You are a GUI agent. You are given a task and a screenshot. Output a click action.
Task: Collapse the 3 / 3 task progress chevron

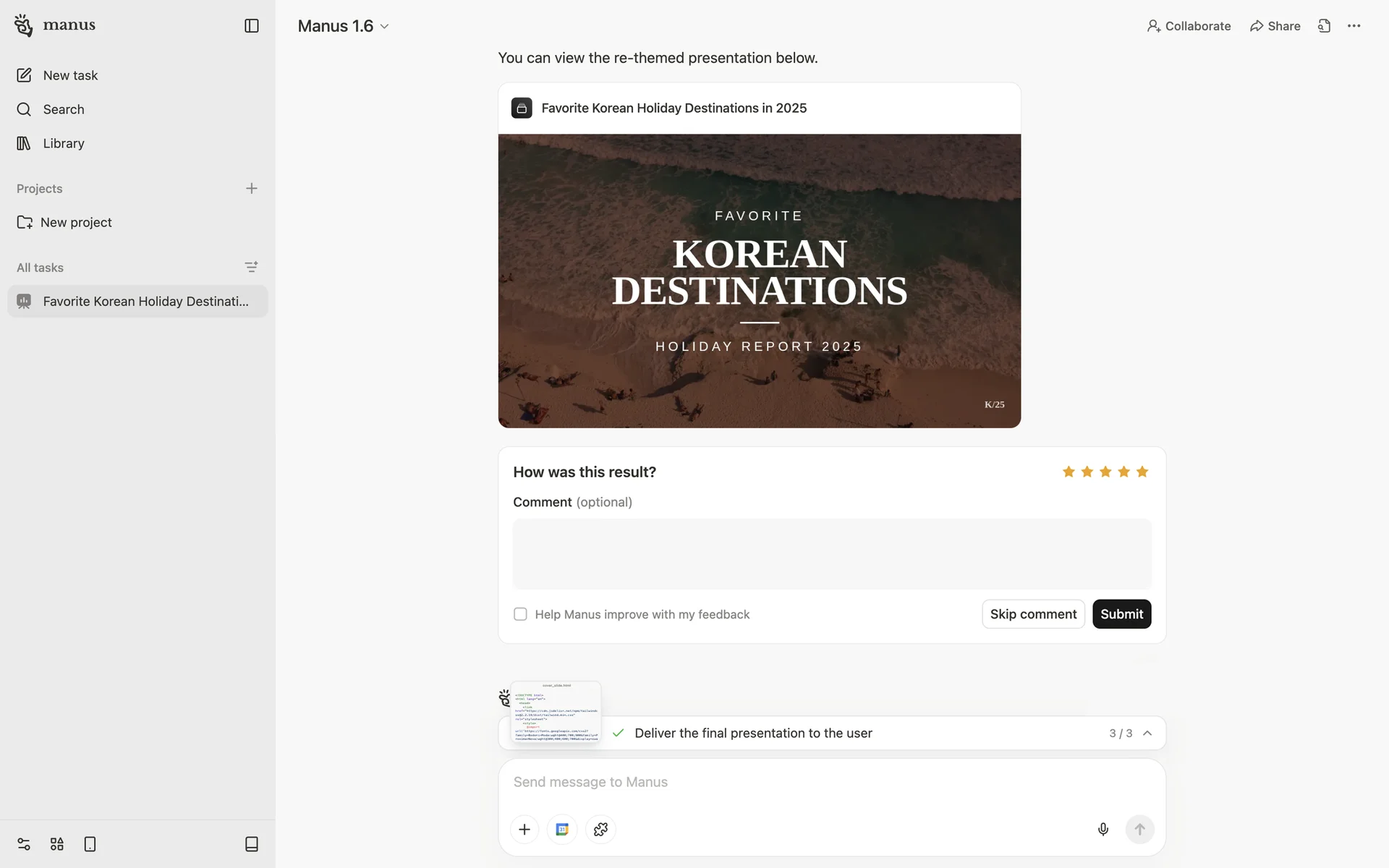pos(1147,733)
